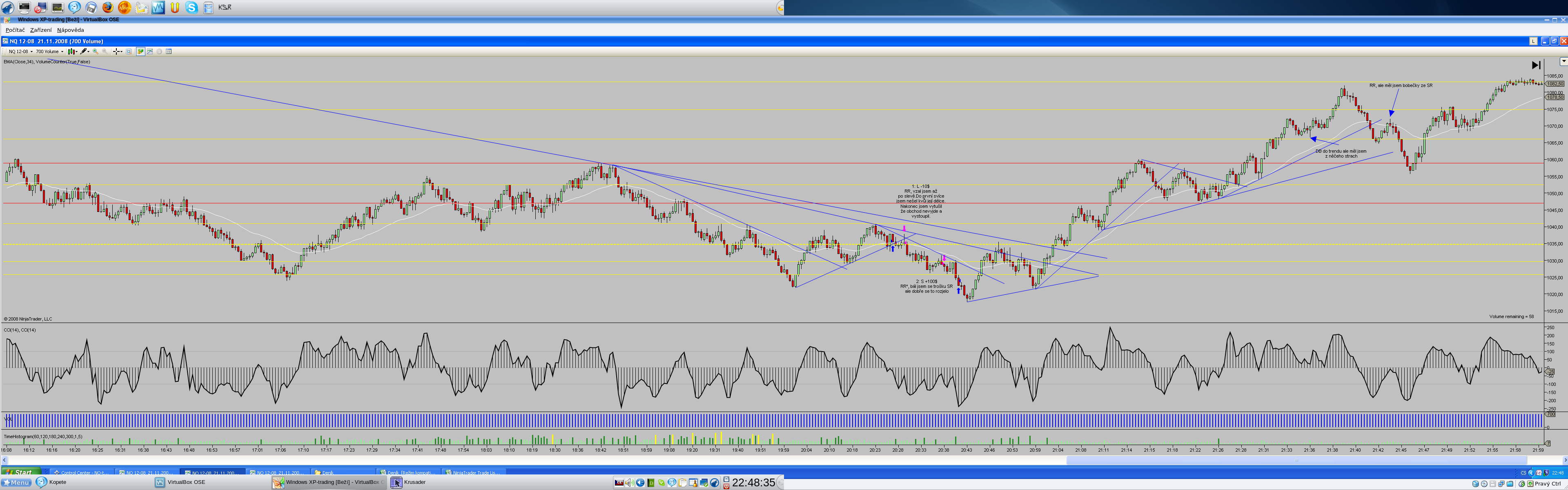Toggle the data box table icon

click(x=169, y=52)
